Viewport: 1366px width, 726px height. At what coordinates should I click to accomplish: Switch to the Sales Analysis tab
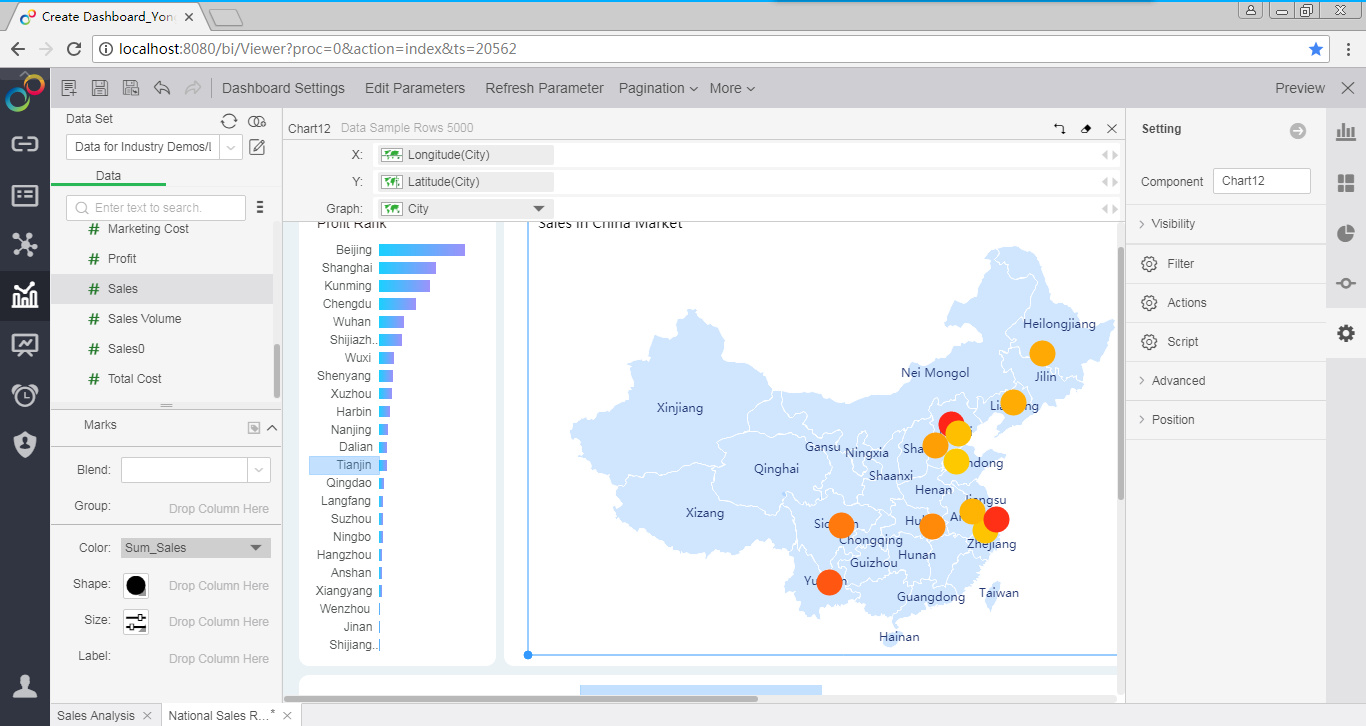tap(96, 715)
